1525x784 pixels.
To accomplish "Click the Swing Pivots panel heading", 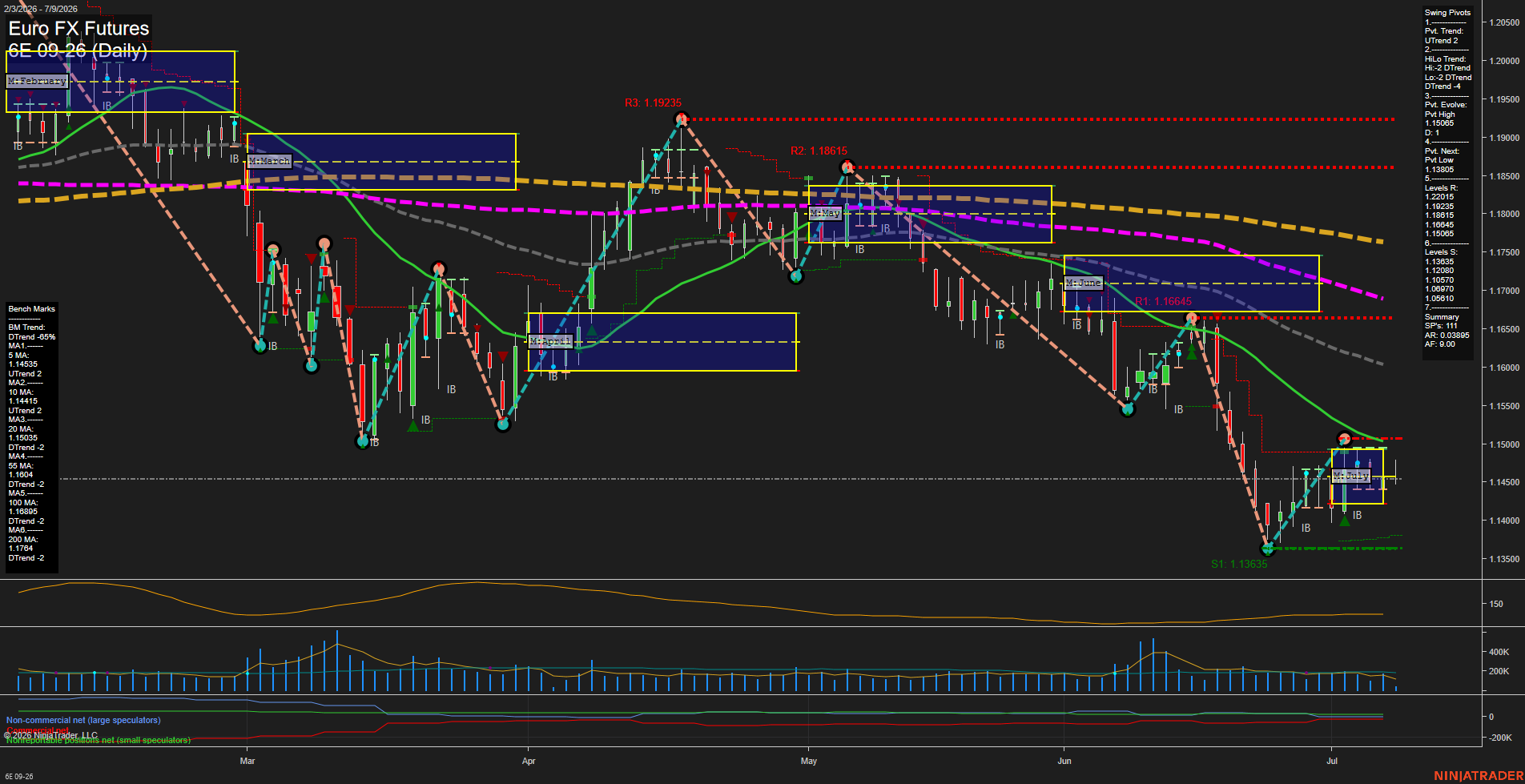I will point(1447,13).
